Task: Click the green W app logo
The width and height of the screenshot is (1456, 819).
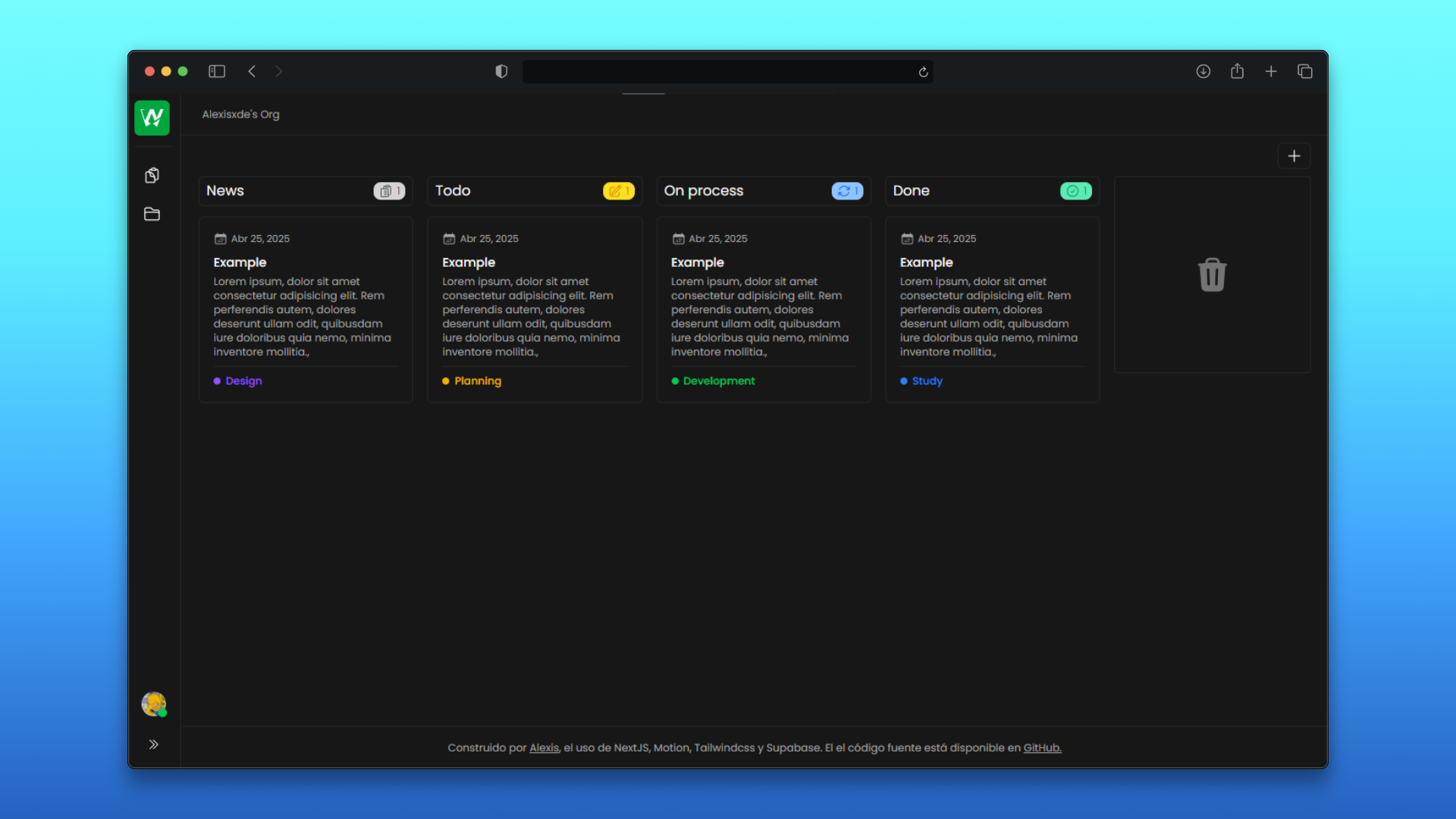Action: point(152,118)
